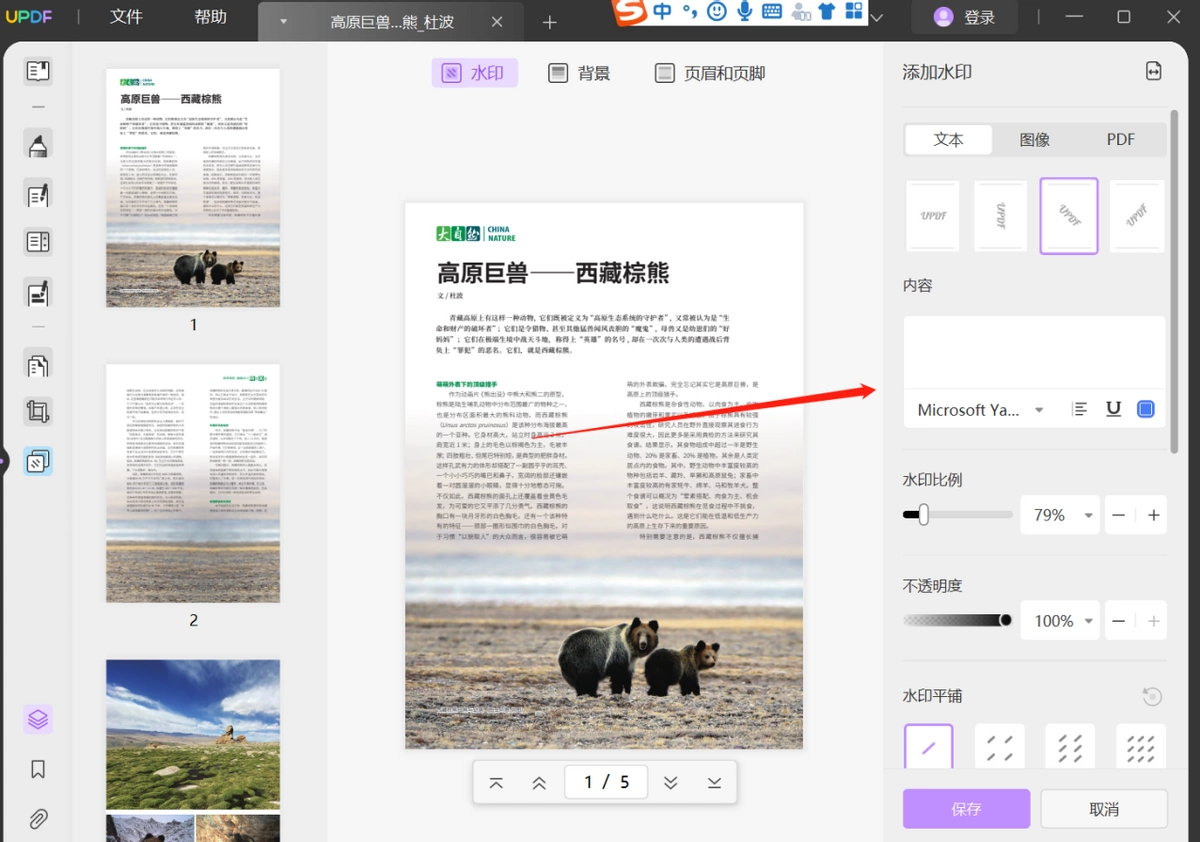Click the 保存 button
The image size is (1200, 842).
(x=966, y=809)
